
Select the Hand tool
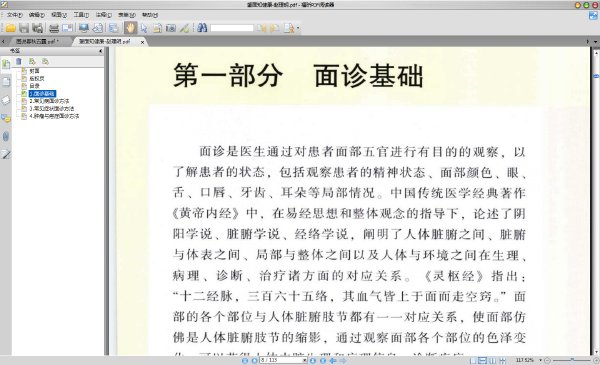click(130, 28)
